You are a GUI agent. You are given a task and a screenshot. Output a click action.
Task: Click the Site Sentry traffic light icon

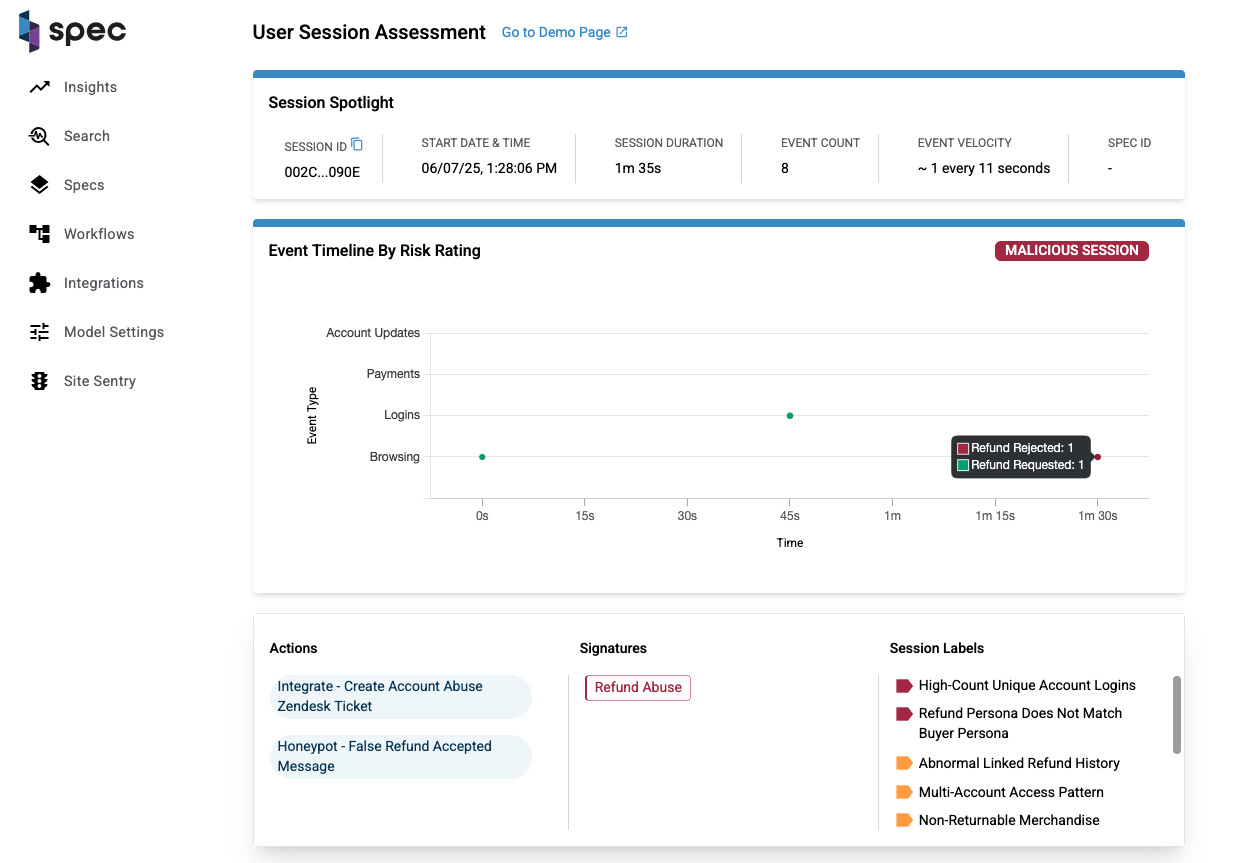[39, 381]
